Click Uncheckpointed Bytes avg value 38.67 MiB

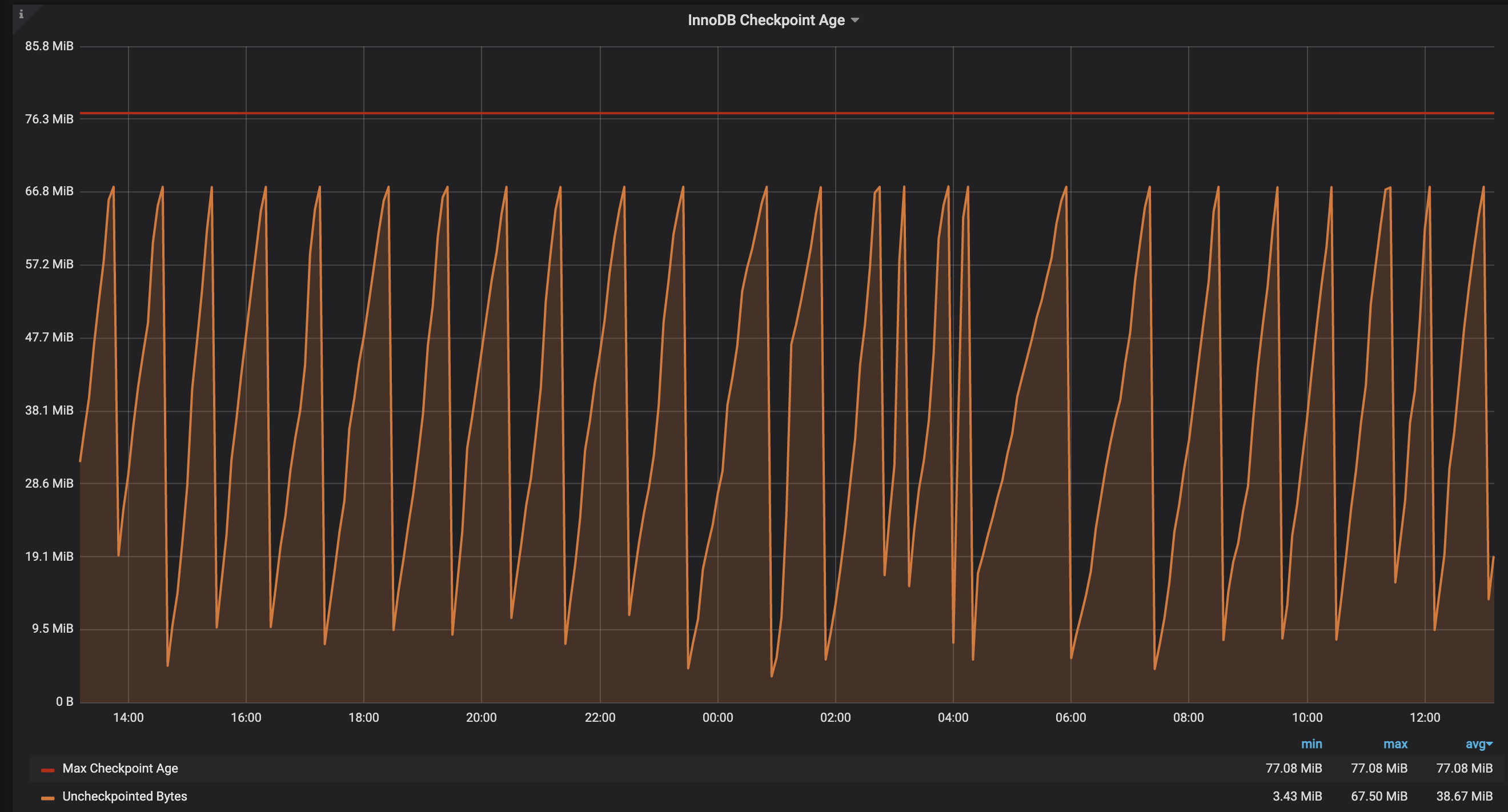pyautogui.click(x=1464, y=797)
